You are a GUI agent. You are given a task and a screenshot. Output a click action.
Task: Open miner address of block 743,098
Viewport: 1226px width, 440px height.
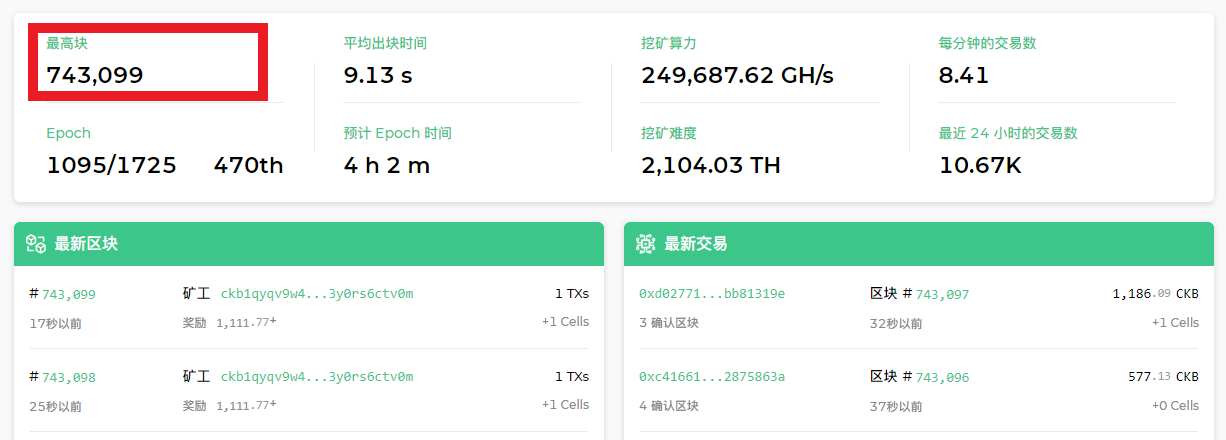[x=316, y=377]
